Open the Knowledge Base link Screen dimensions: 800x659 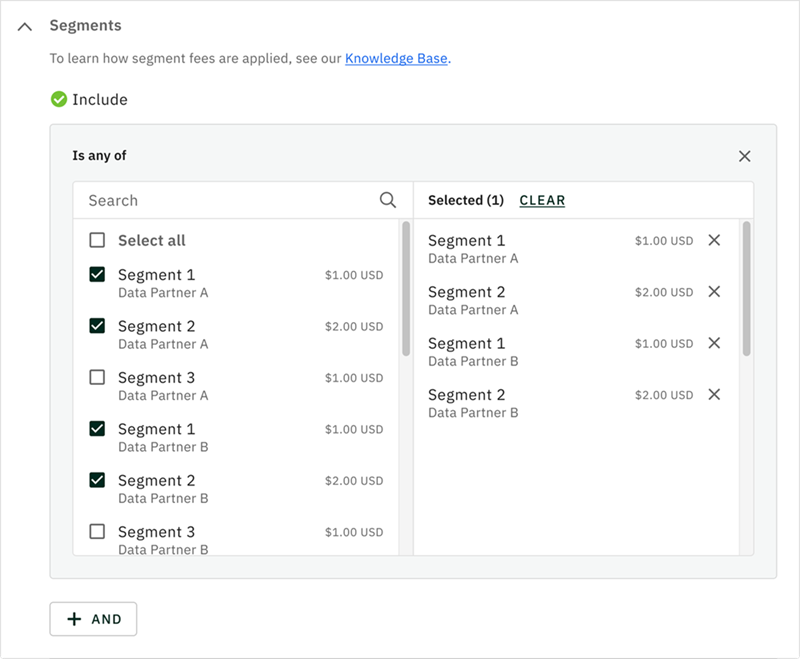coord(396,59)
